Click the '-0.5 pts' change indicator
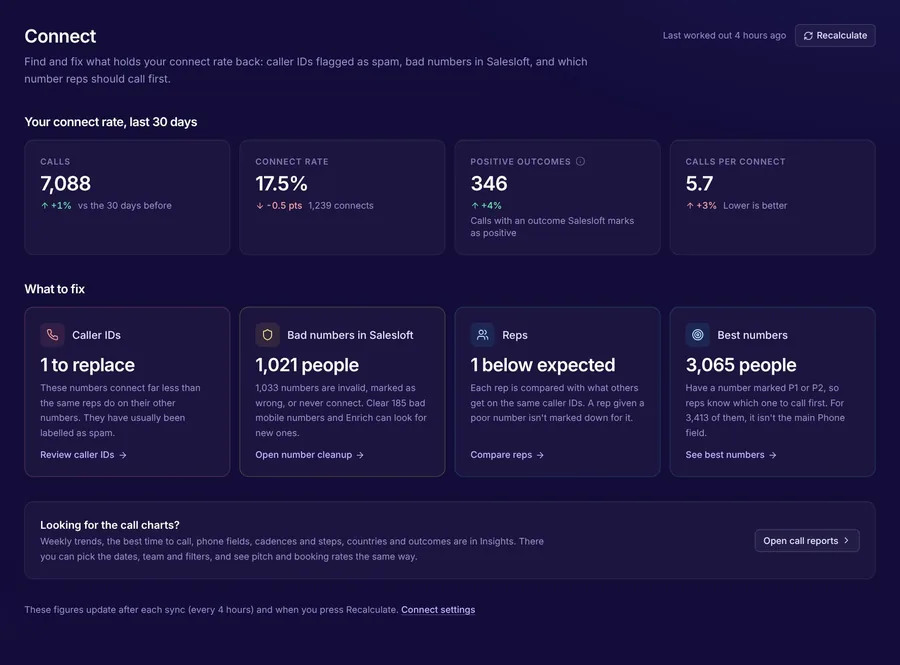The width and height of the screenshot is (900, 665). coord(279,205)
